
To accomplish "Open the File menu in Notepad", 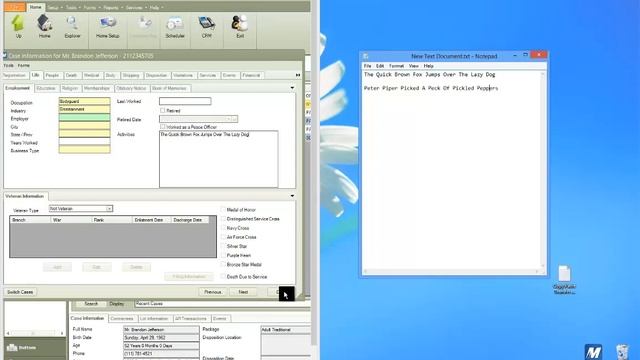I will (367, 66).
